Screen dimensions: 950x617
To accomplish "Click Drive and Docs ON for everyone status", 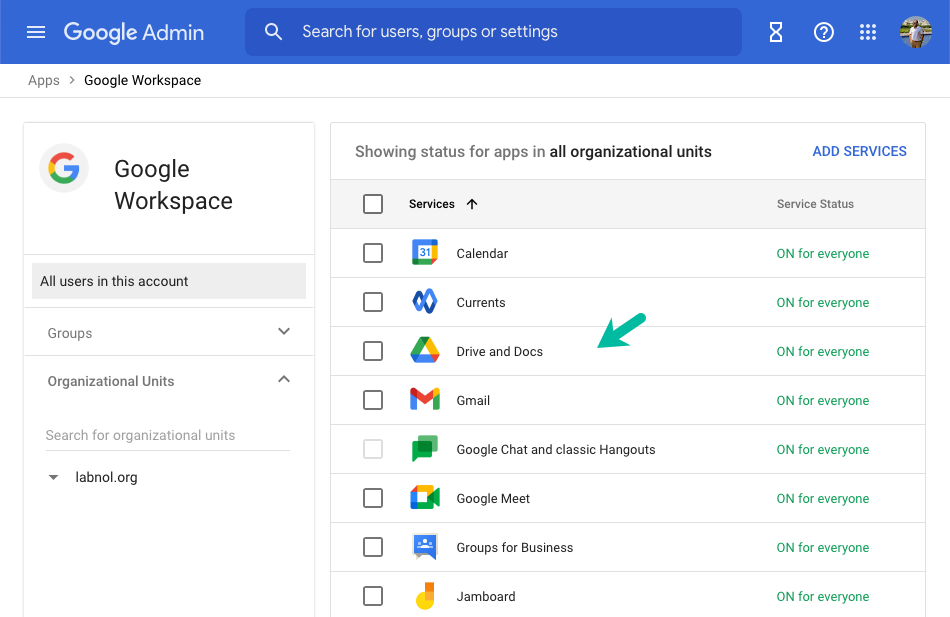I will click(823, 352).
